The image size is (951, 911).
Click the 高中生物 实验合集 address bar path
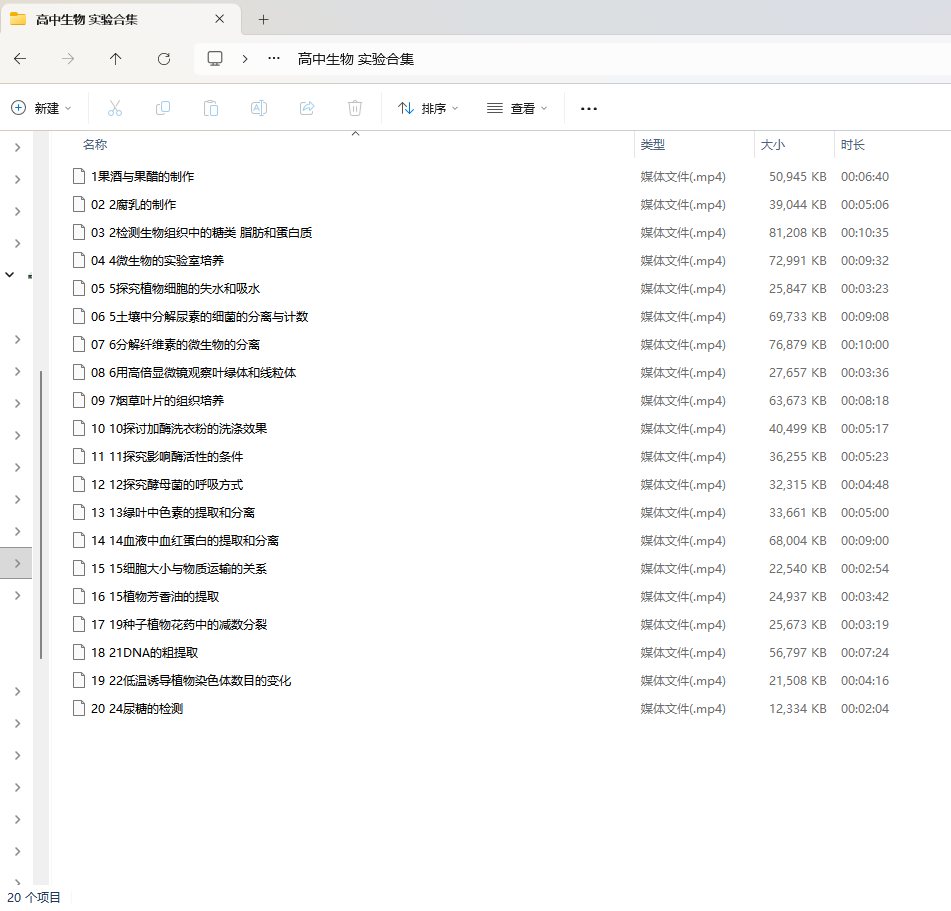(356, 59)
